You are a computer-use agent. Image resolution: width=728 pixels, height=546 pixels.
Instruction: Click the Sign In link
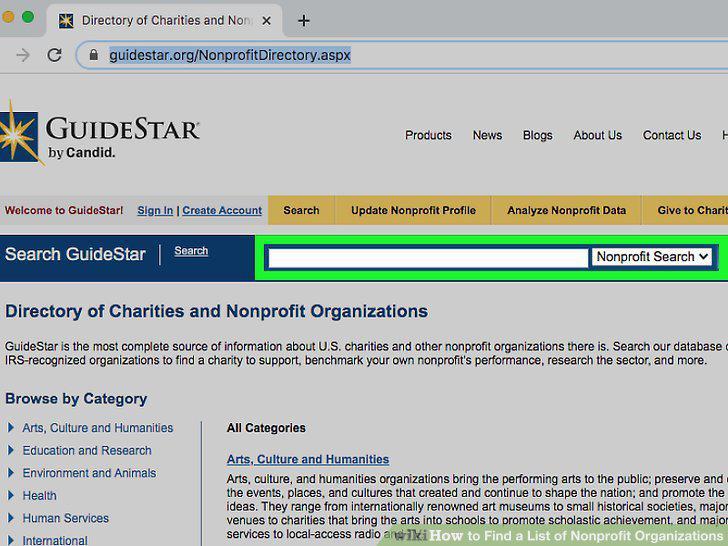click(x=155, y=210)
